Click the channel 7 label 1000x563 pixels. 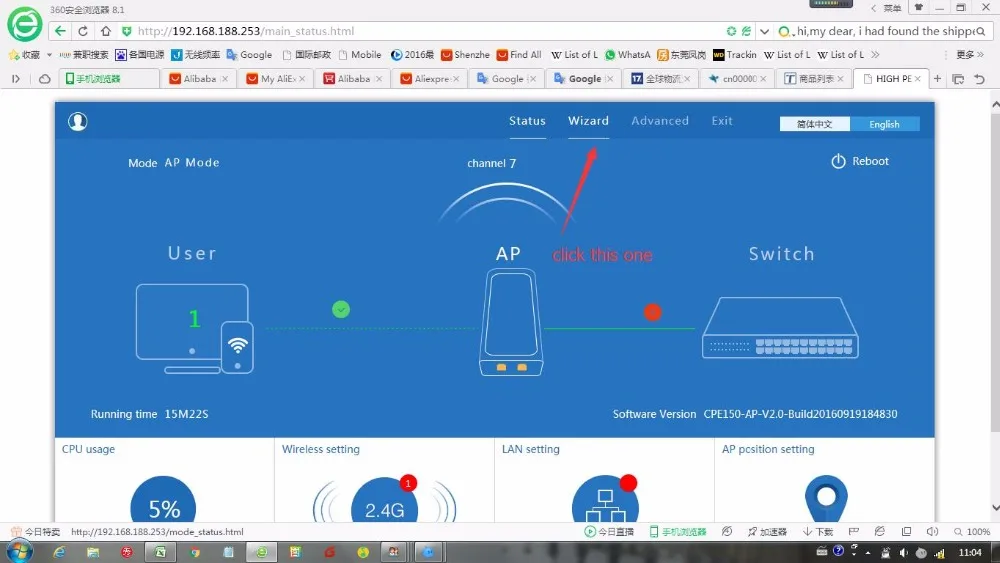pyautogui.click(x=492, y=163)
